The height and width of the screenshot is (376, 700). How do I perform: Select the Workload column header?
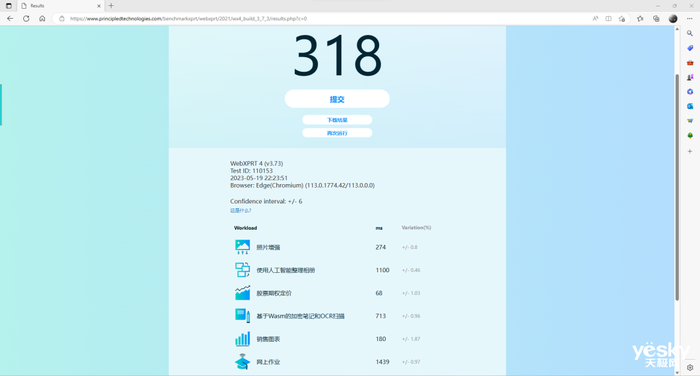click(x=246, y=228)
